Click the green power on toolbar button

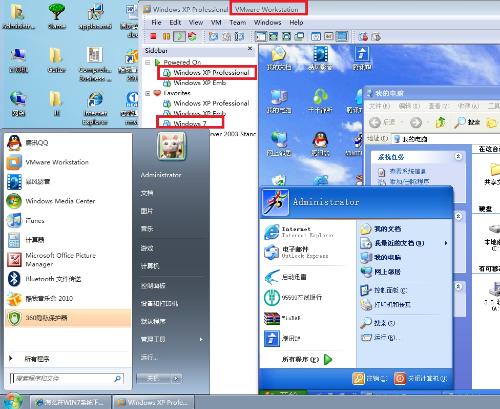pyautogui.click(x=180, y=36)
